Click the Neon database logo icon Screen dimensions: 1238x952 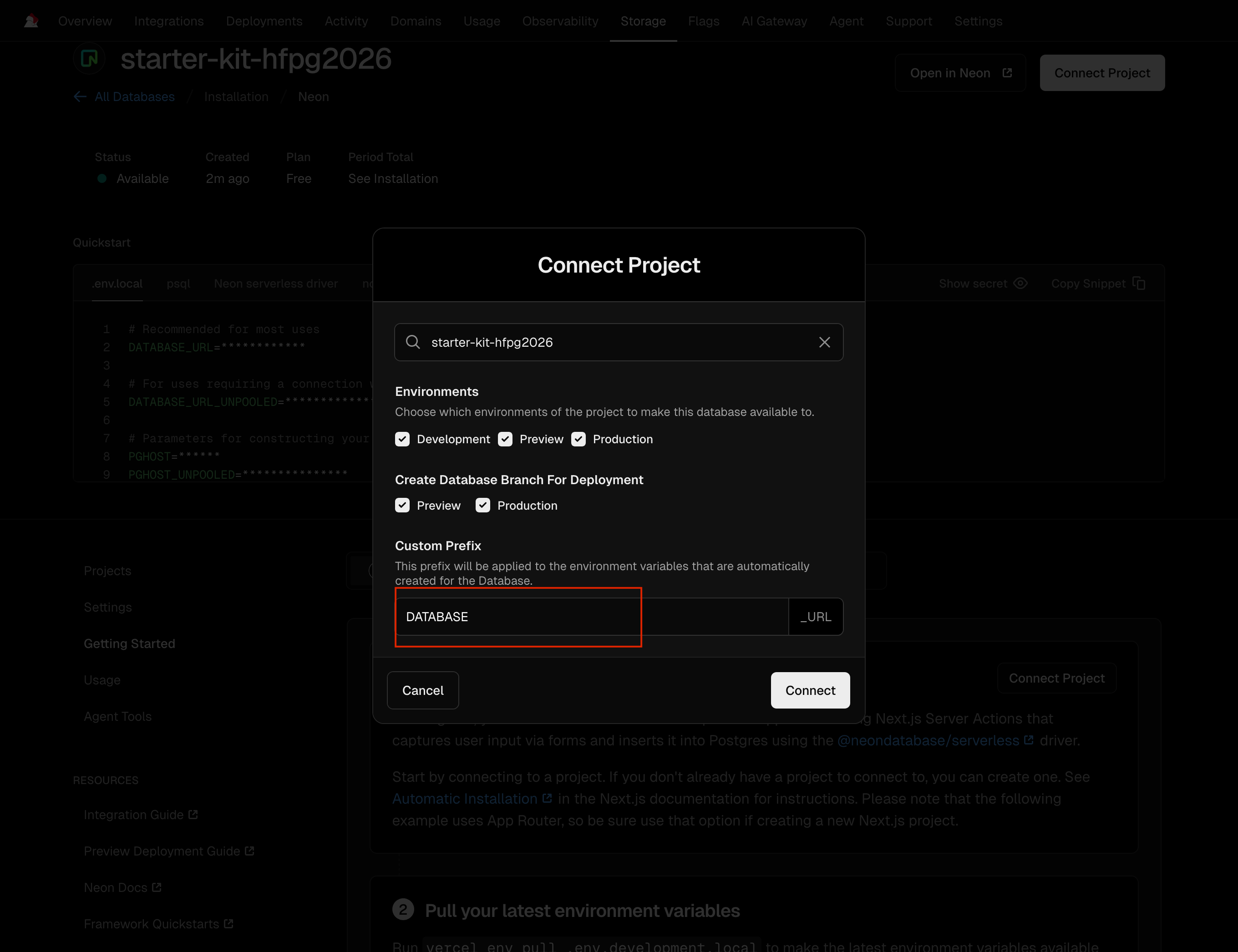click(90, 59)
